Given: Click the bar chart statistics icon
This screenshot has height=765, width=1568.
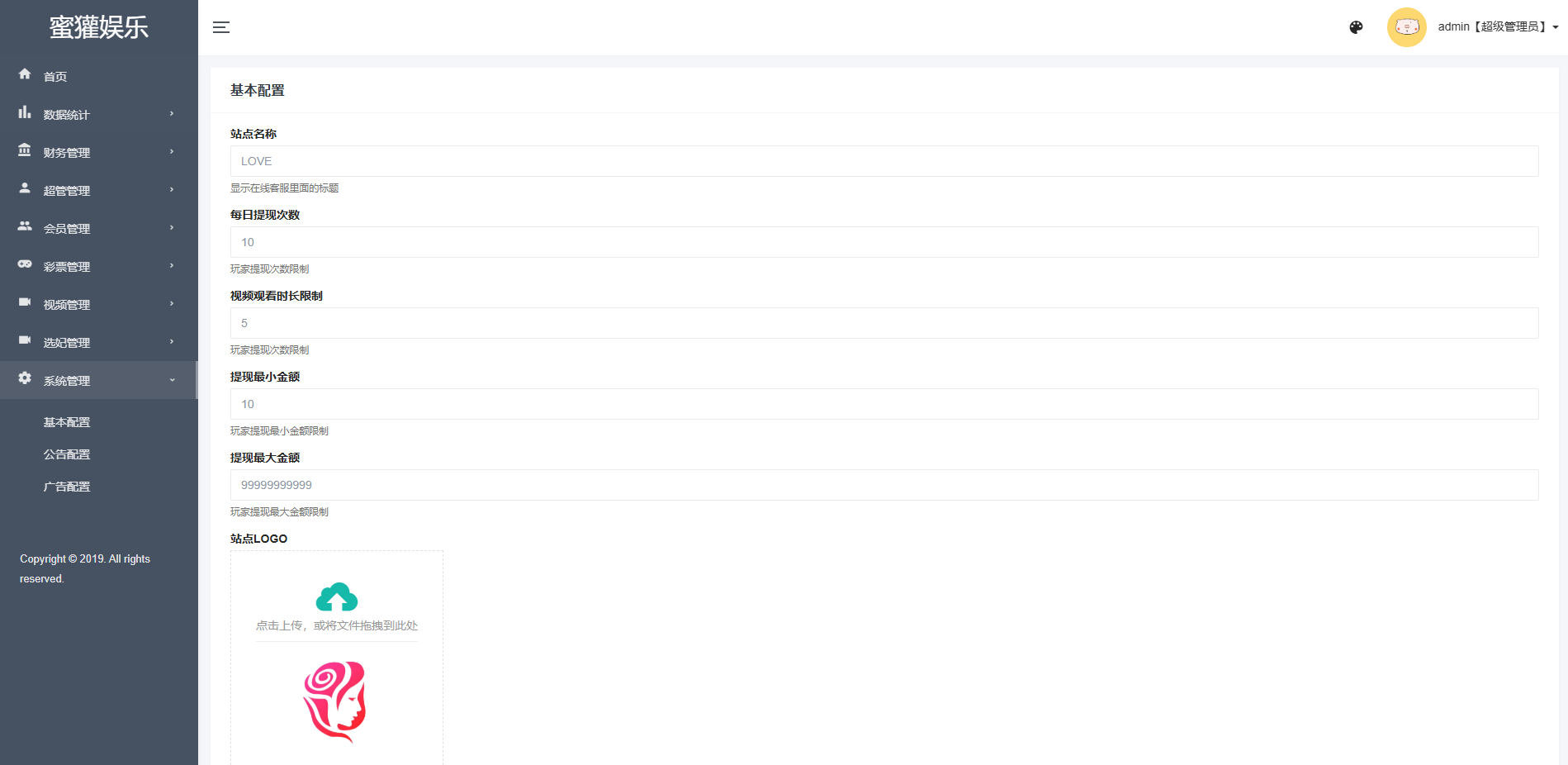Looking at the screenshot, I should pos(25,112).
